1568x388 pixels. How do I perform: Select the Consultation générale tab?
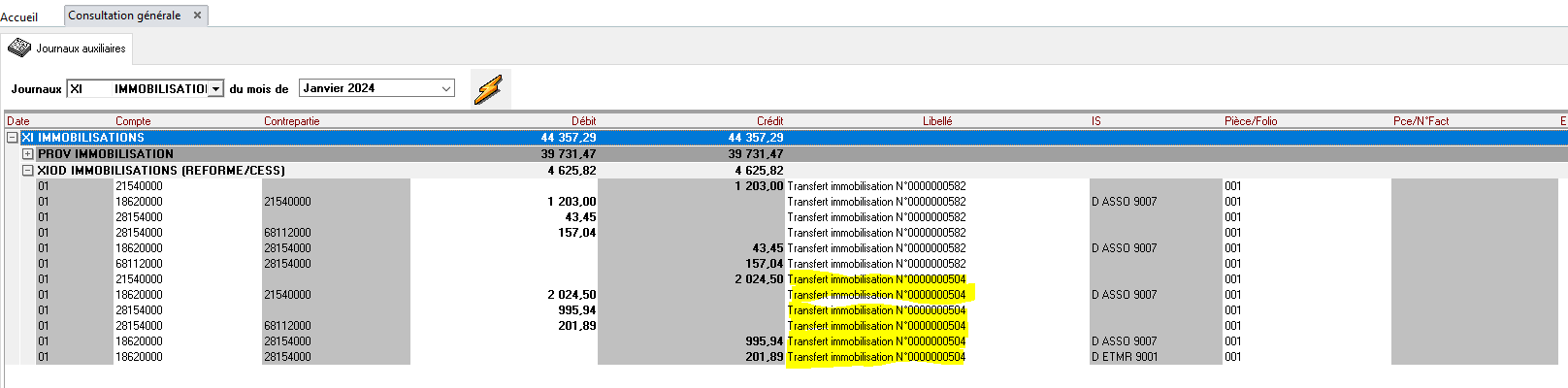click(x=124, y=16)
